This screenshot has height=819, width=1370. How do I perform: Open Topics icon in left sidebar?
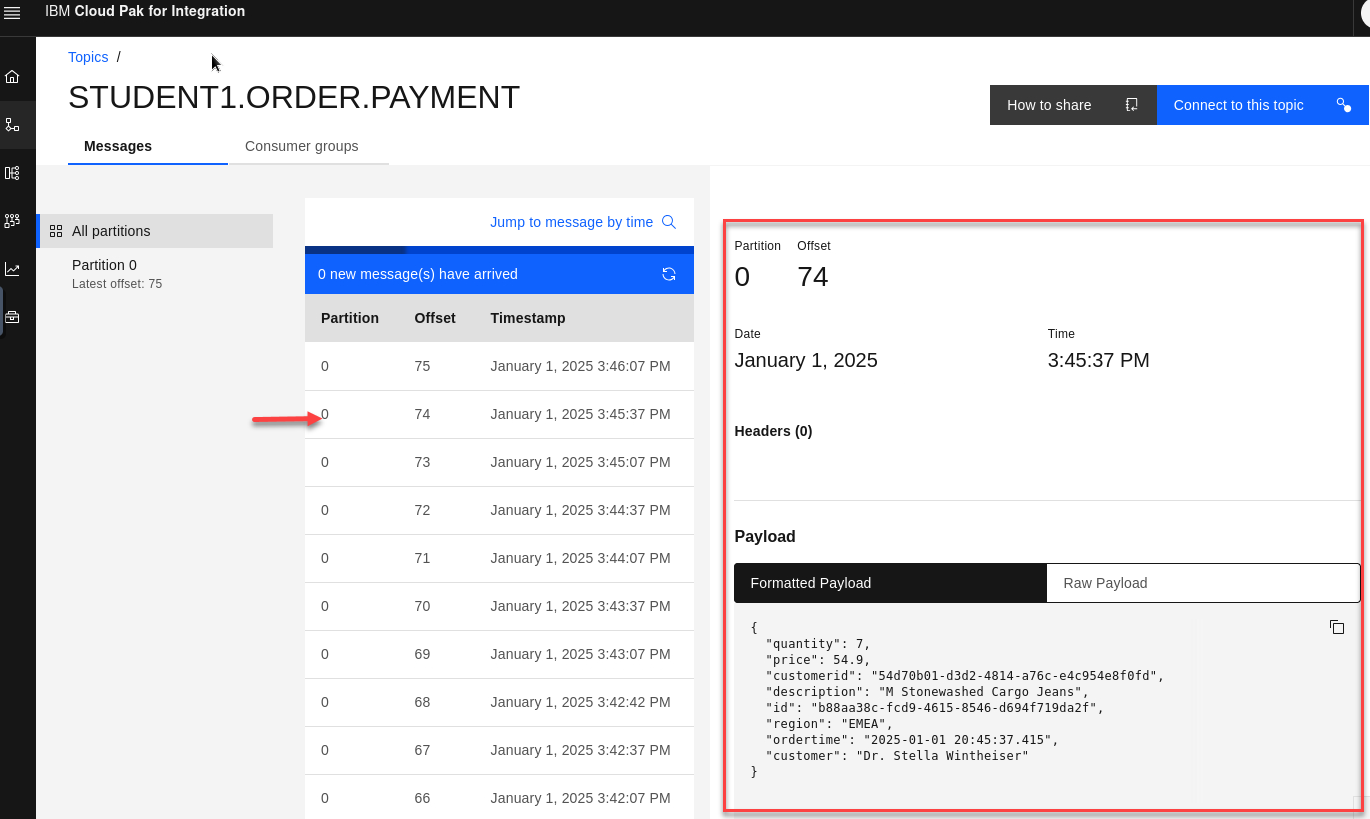(x=12, y=125)
